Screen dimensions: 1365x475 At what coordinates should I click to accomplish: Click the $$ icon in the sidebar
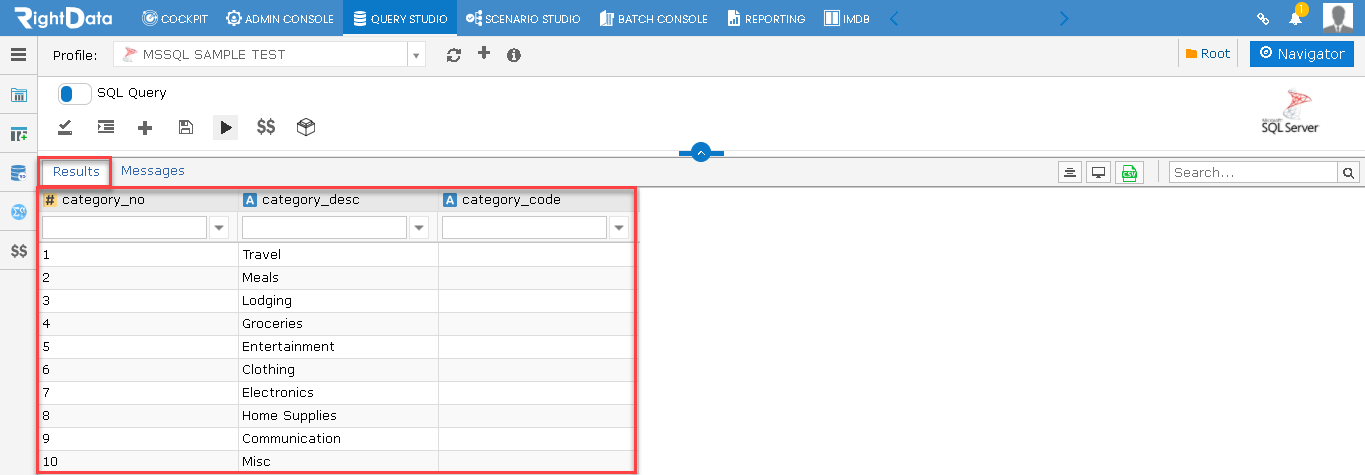pyautogui.click(x=18, y=251)
